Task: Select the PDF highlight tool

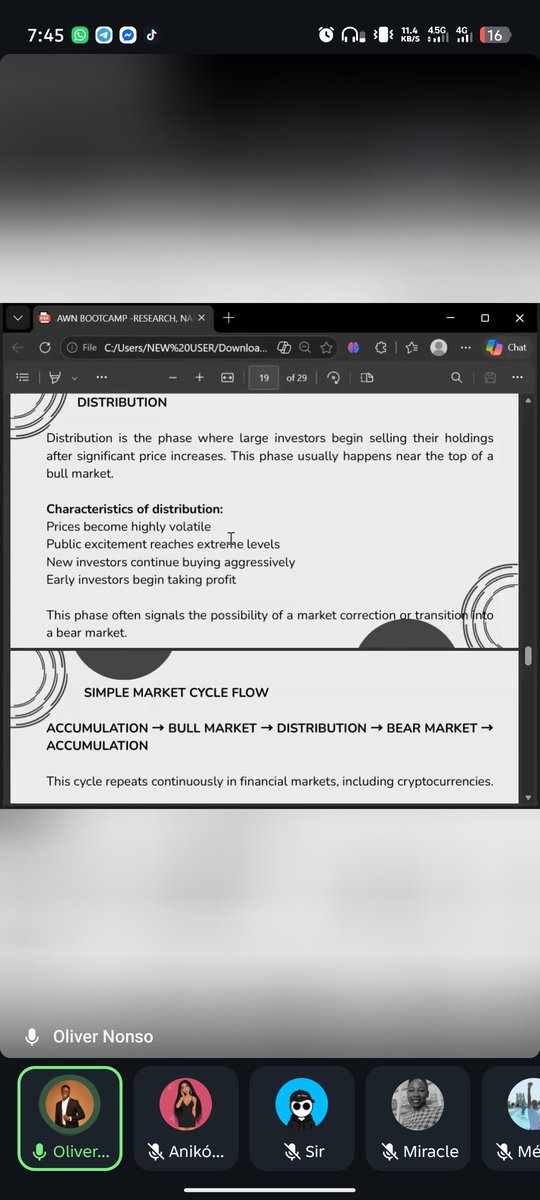Action: [55, 377]
